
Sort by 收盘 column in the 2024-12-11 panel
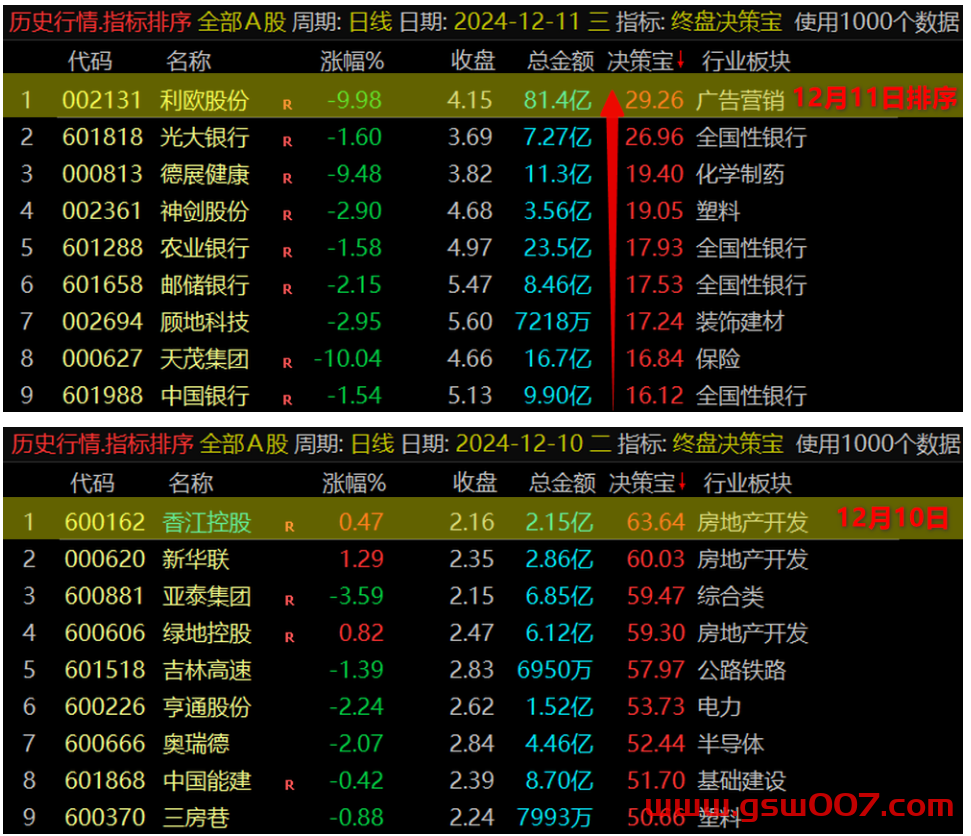tap(472, 61)
